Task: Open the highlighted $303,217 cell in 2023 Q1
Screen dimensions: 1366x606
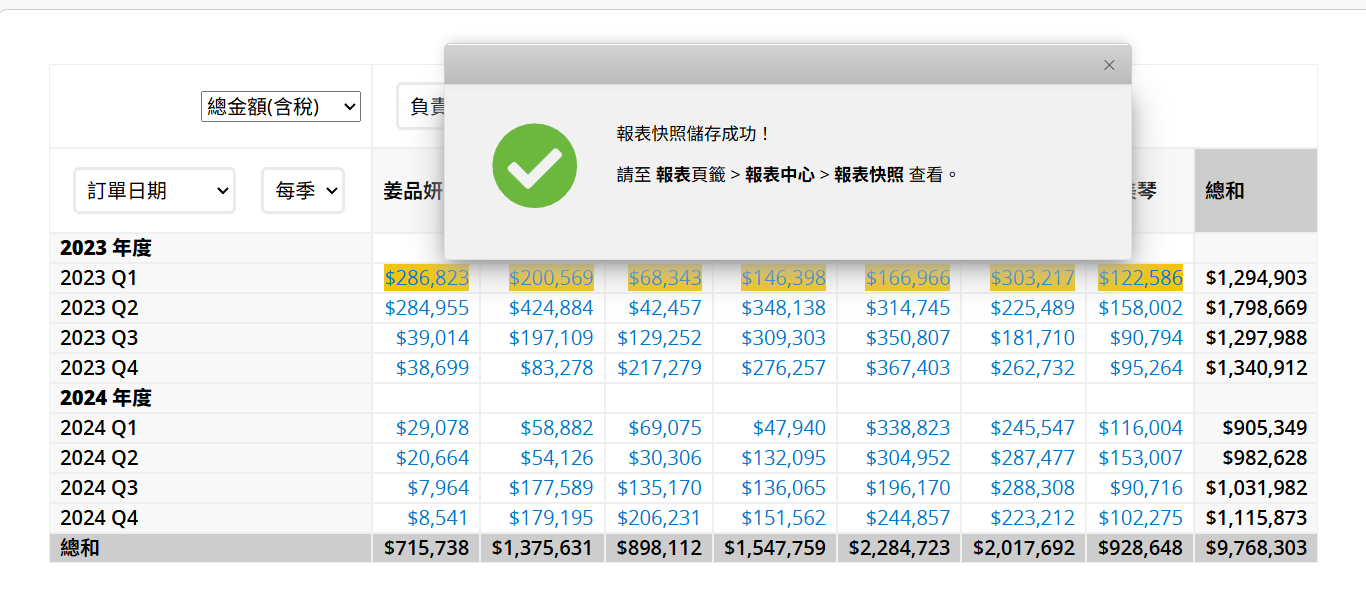Action: click(1032, 278)
